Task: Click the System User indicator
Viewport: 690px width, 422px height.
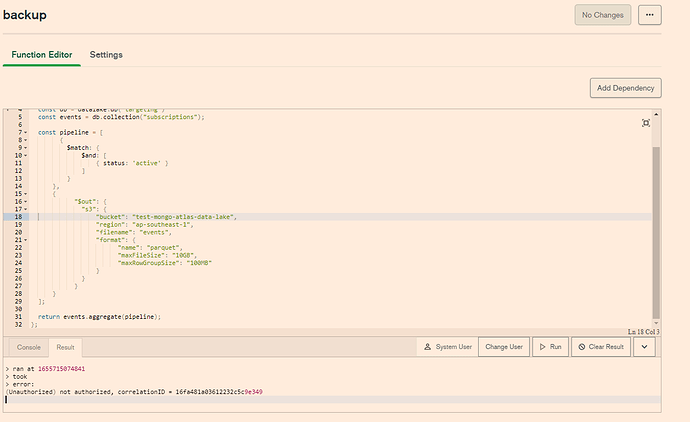Action: (x=446, y=347)
